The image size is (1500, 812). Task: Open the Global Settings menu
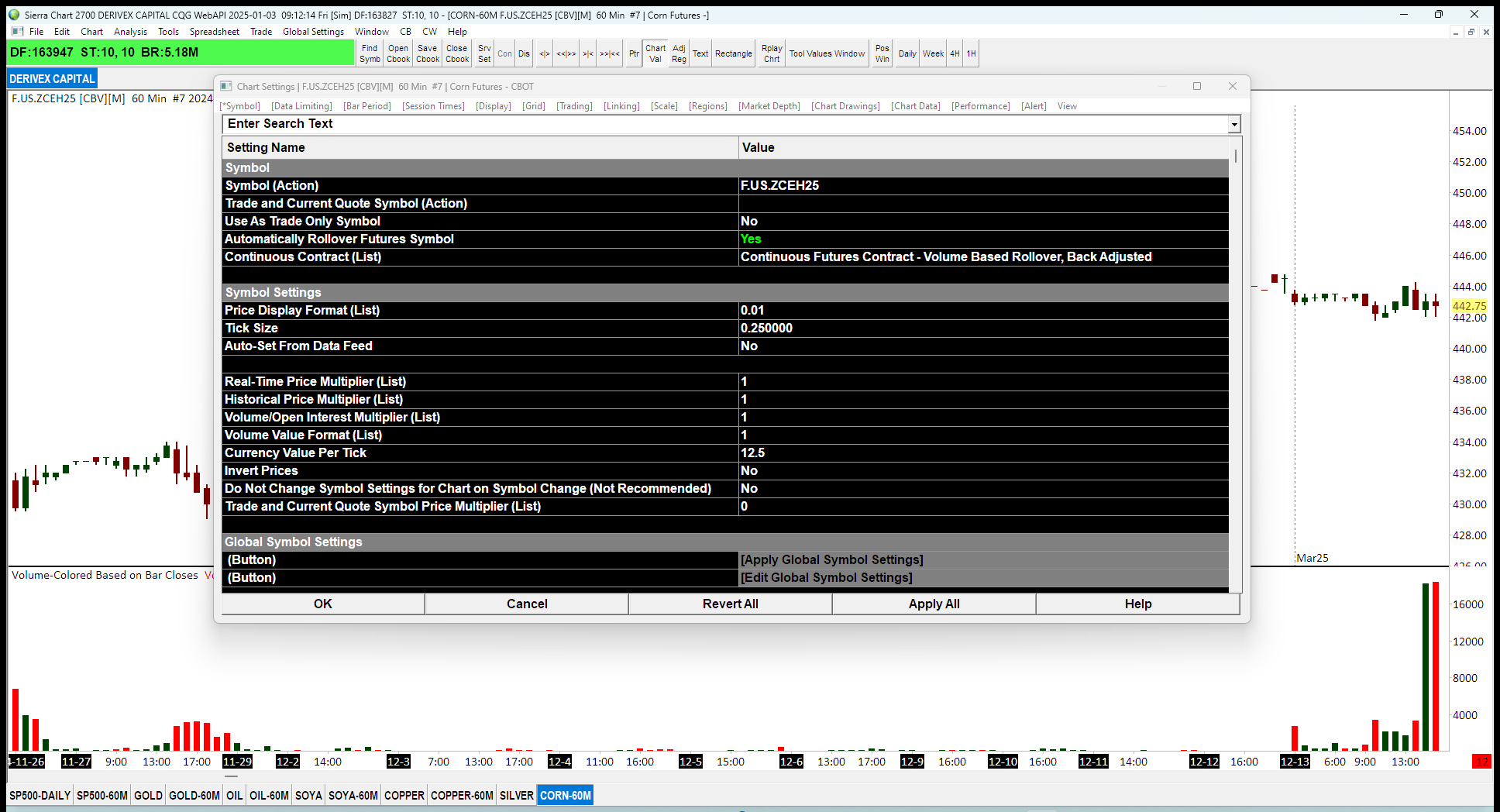click(313, 32)
